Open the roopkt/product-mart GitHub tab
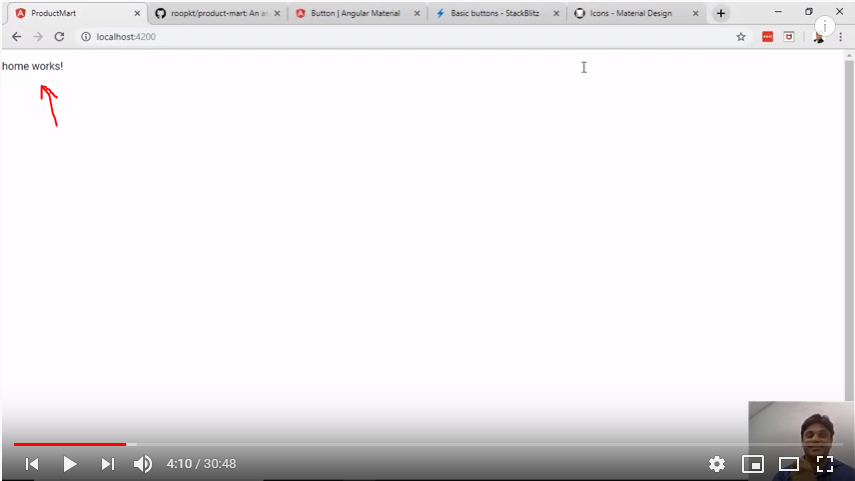The height and width of the screenshot is (481, 855). click(212, 13)
